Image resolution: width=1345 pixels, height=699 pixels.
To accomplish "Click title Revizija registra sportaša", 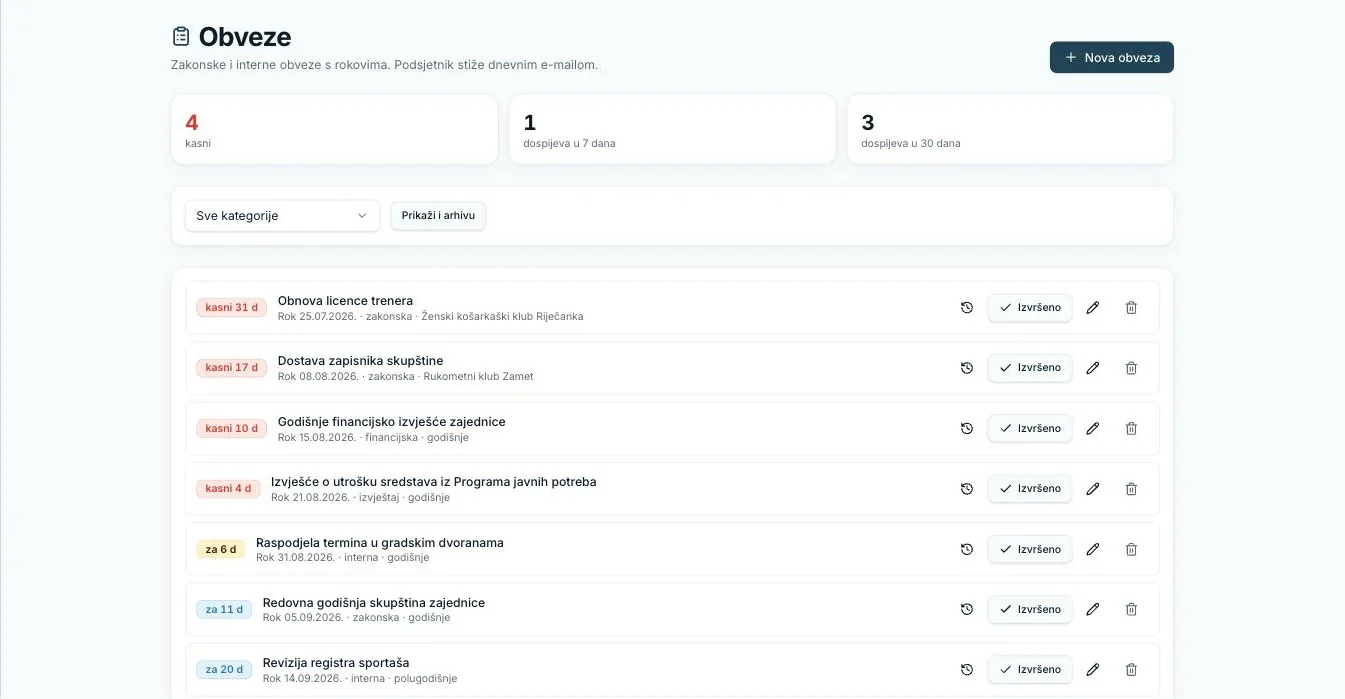I will click(336, 663).
